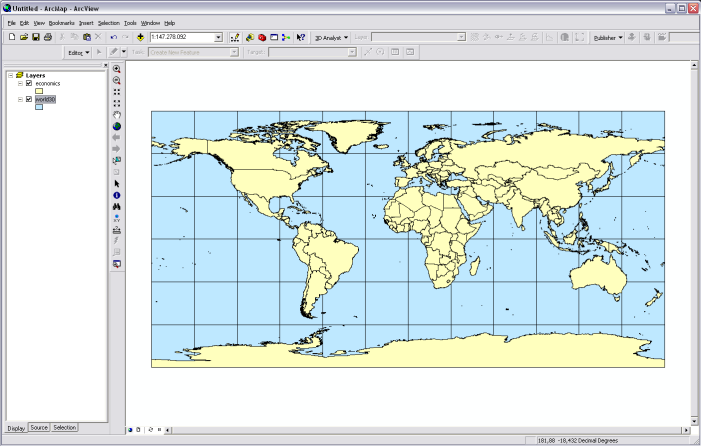Open the Insert menu
The width and height of the screenshot is (701, 446).
click(86, 23)
